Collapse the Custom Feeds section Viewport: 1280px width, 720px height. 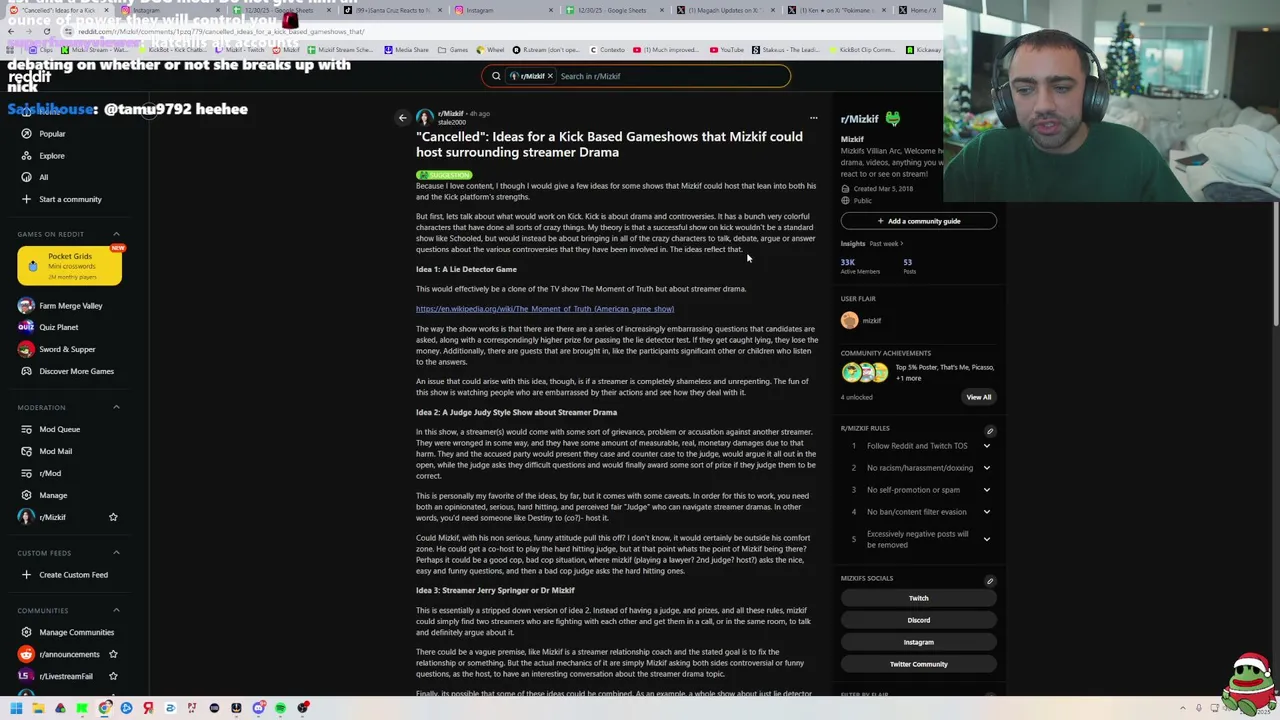[116, 552]
